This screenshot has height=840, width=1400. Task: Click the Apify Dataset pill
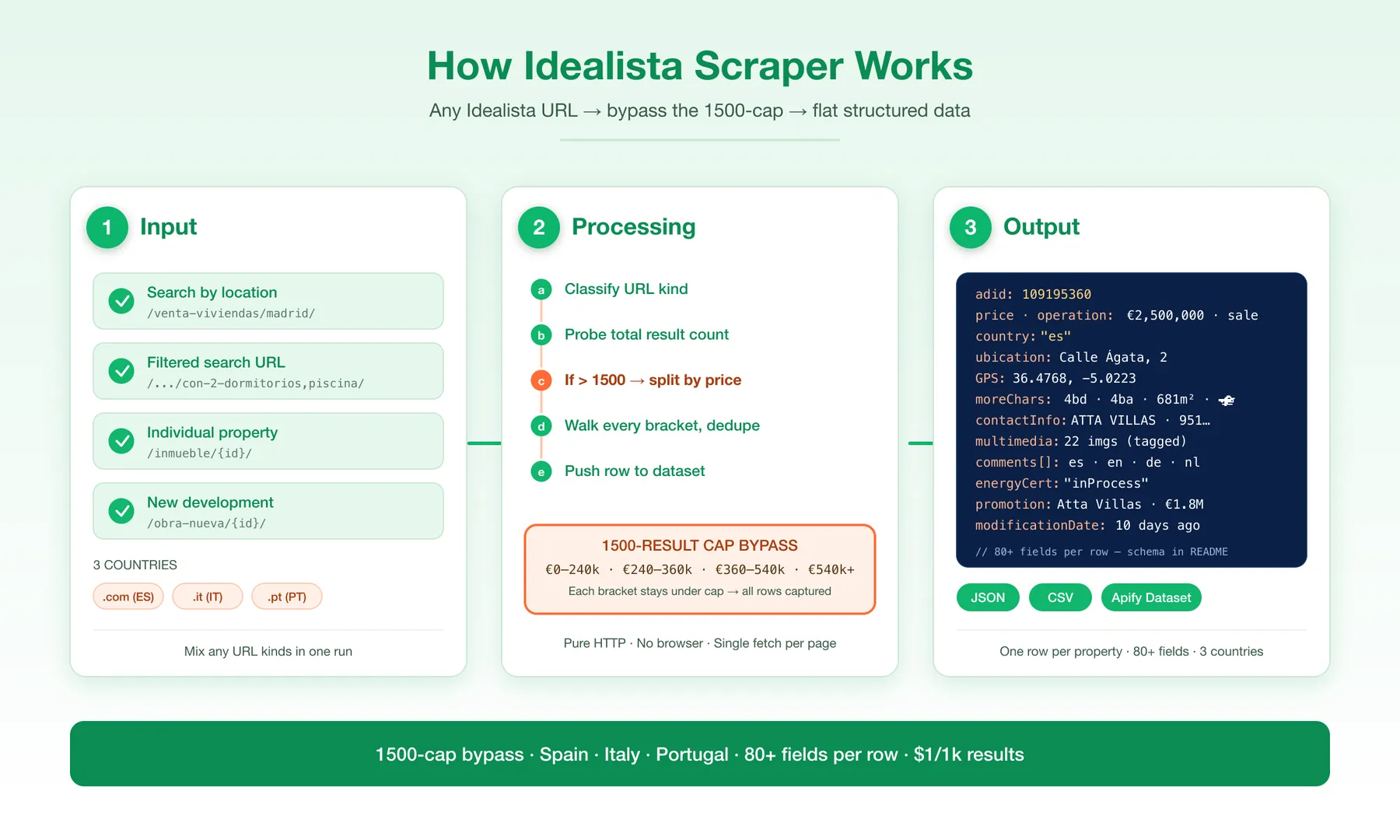[x=1151, y=597]
